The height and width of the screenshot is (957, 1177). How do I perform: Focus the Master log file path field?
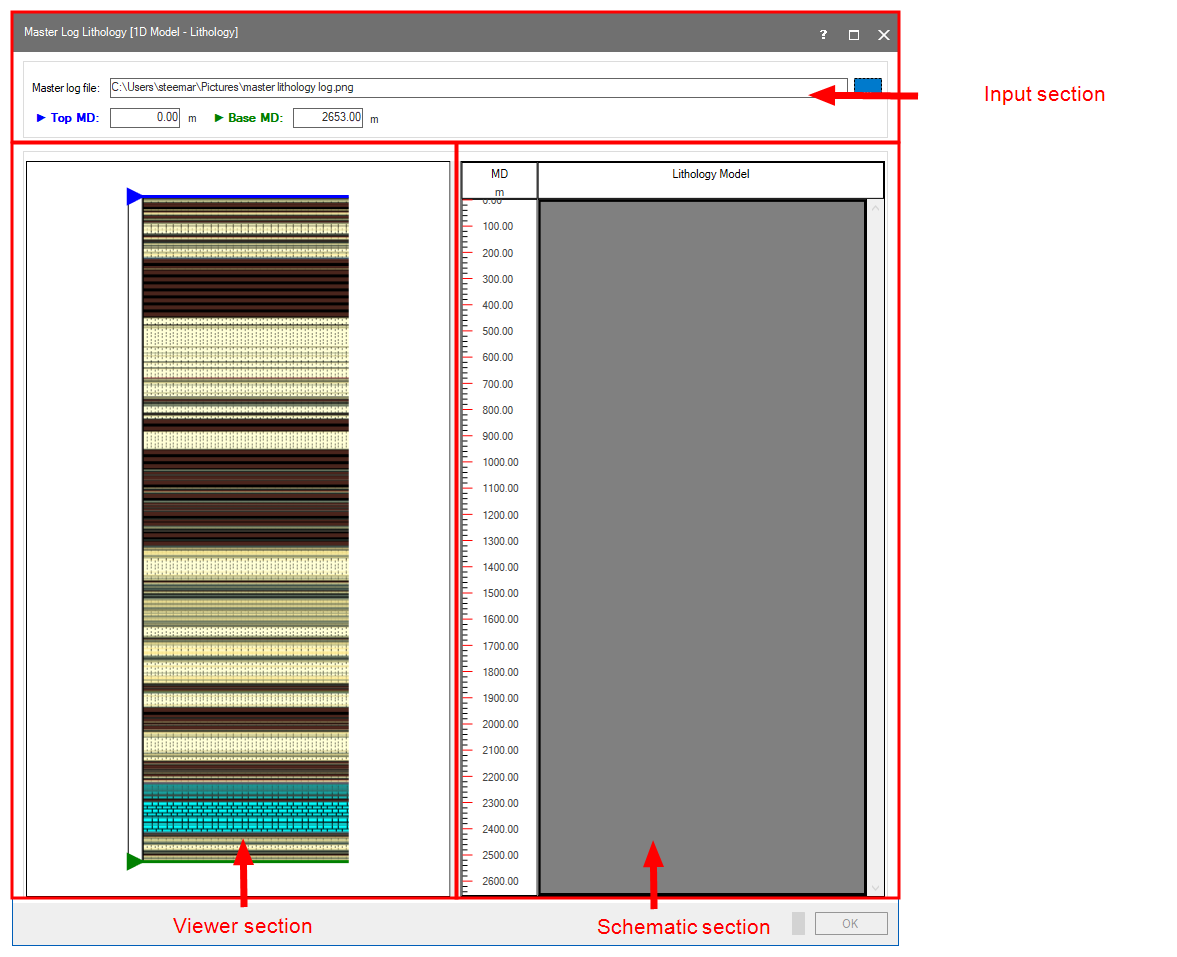(x=478, y=88)
